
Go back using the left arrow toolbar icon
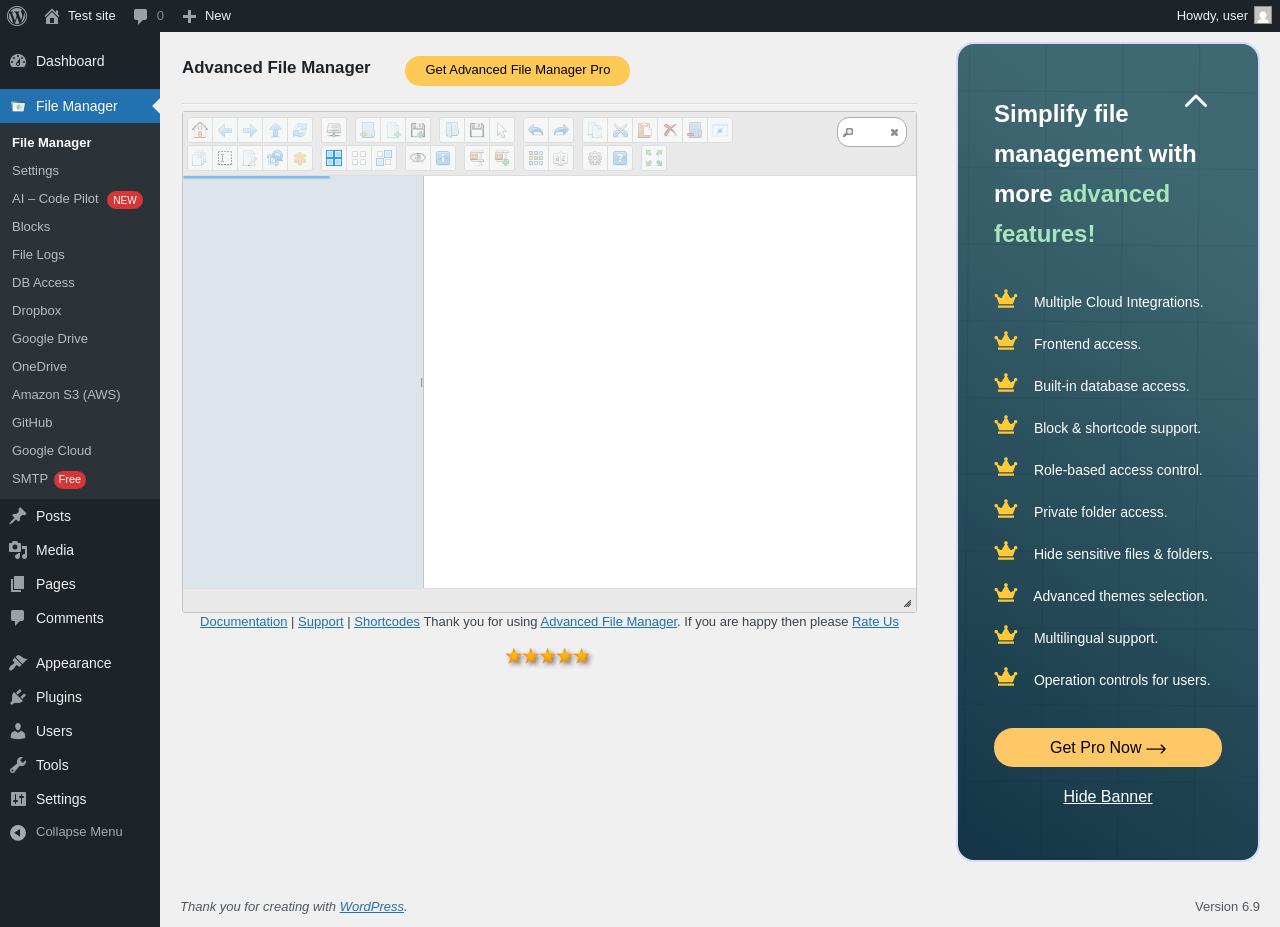[225, 130]
